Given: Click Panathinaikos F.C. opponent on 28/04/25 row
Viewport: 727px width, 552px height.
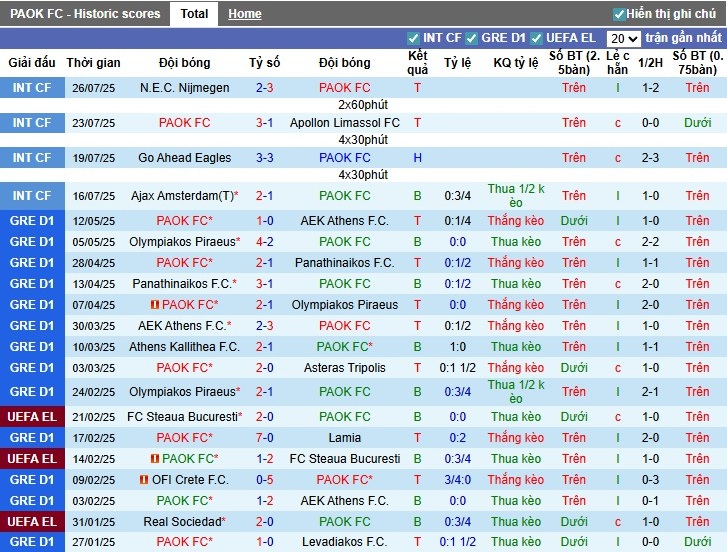Looking at the screenshot, I should [344, 263].
